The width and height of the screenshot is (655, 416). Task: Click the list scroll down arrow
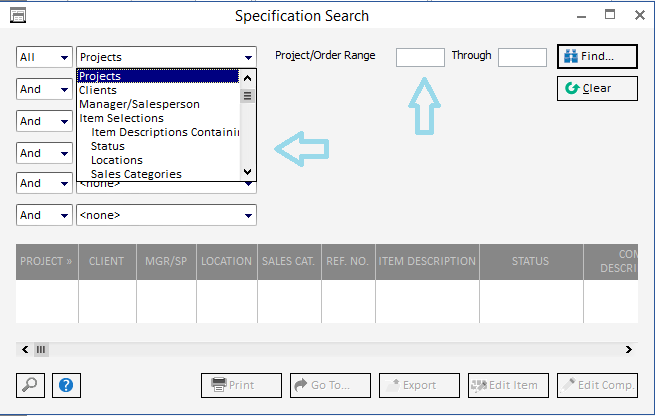pyautogui.click(x=247, y=172)
